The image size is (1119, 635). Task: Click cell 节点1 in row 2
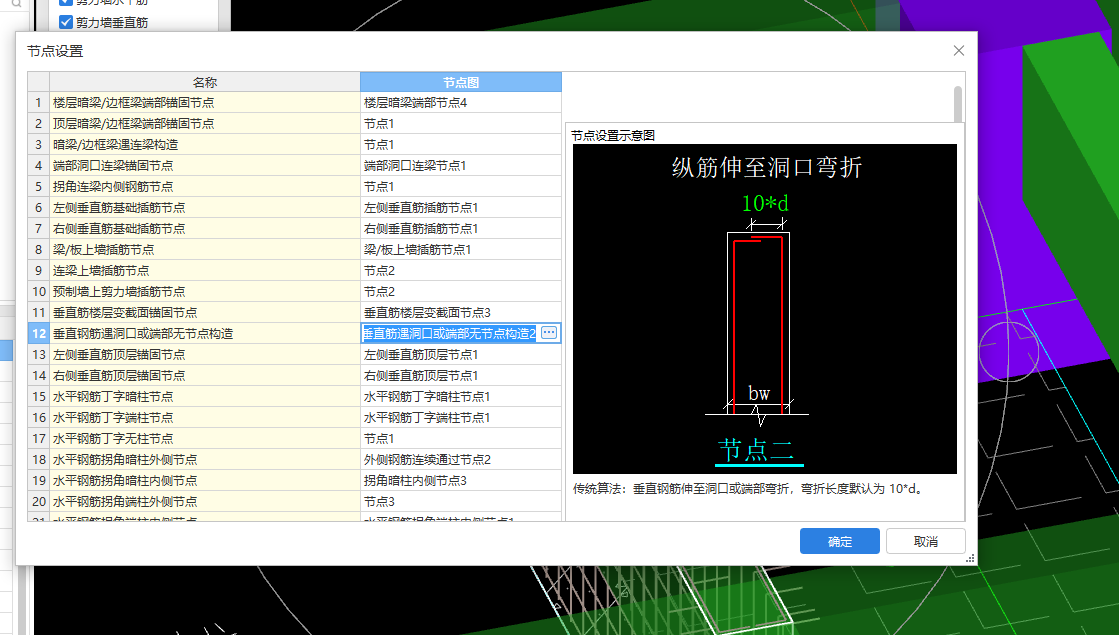pyautogui.click(x=461, y=123)
